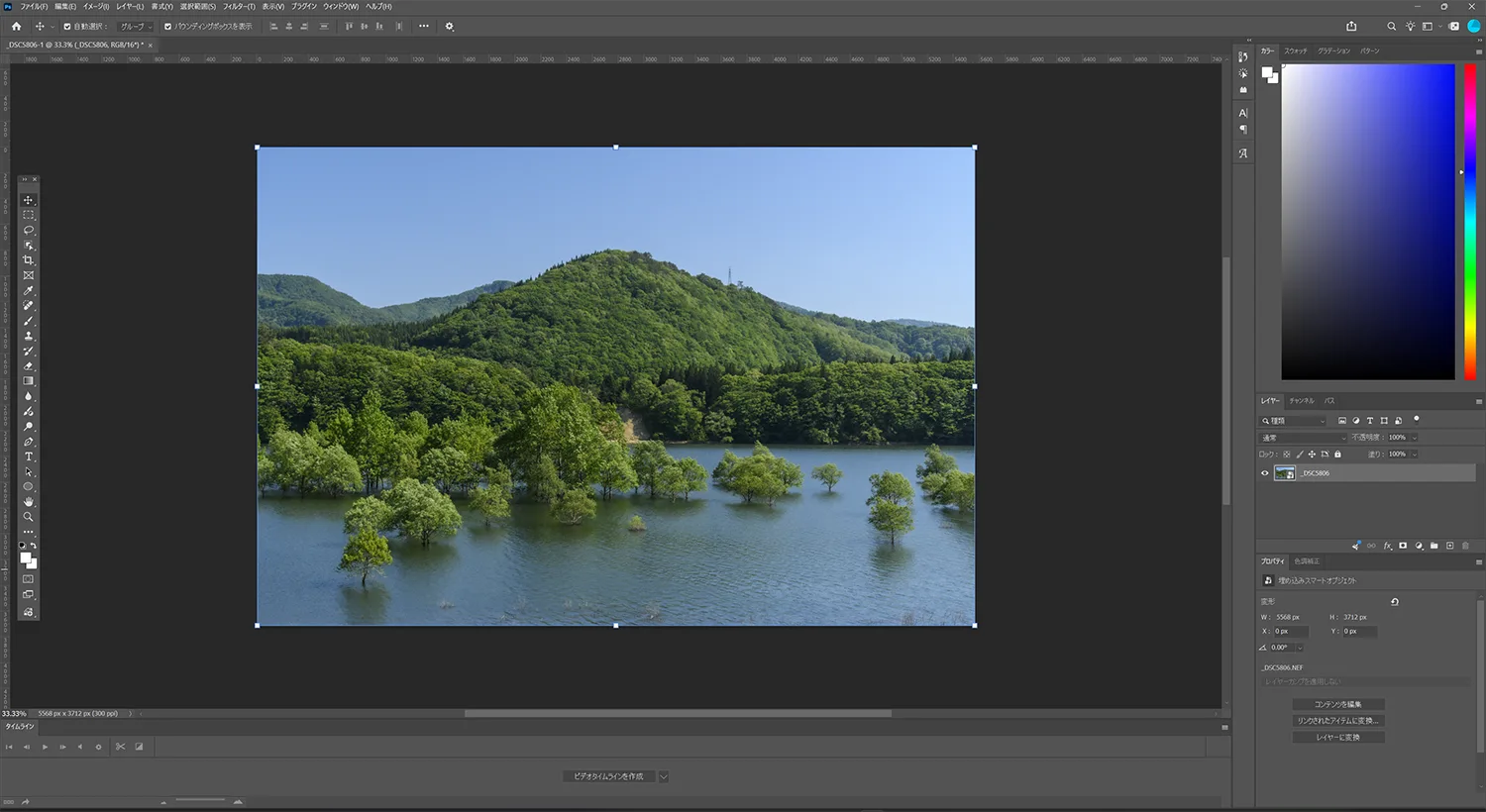The width and height of the screenshot is (1486, 812).
Task: Open the share icon at top right
Action: pyautogui.click(x=1351, y=27)
